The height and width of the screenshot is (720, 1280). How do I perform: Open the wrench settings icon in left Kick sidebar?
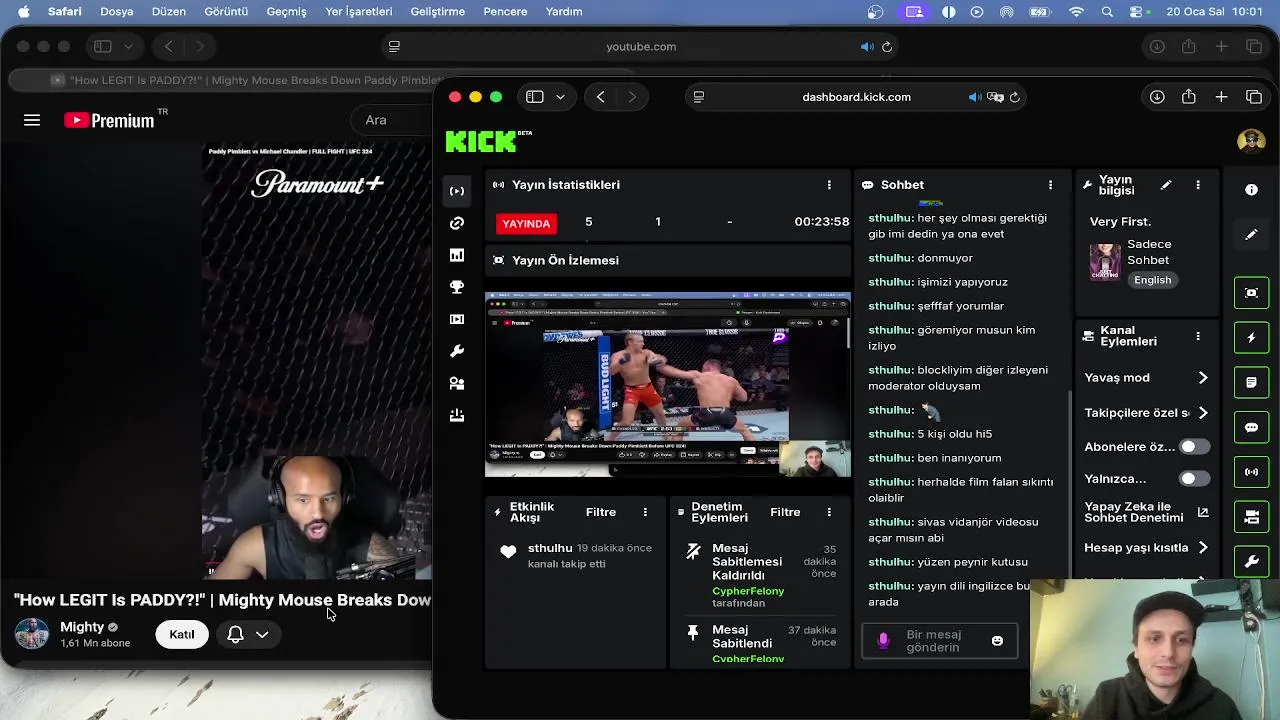click(457, 351)
